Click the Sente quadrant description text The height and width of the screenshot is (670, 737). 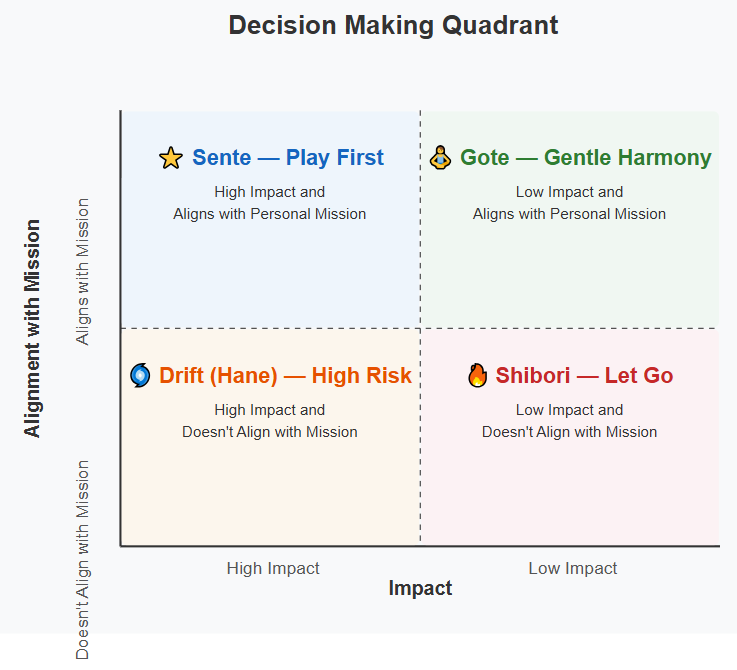click(x=269, y=203)
